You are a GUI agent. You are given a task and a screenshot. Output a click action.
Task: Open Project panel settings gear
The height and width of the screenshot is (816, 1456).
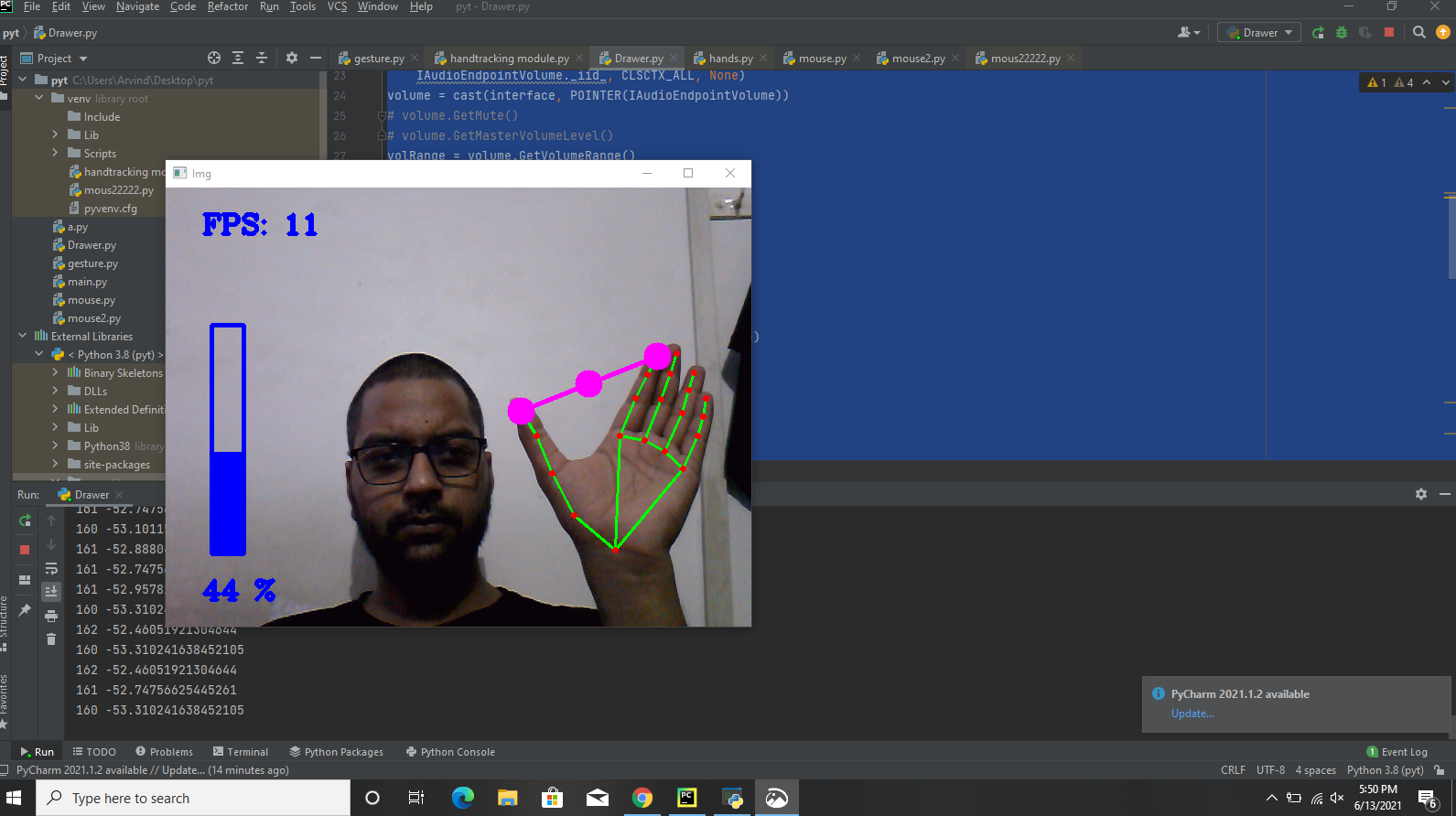(292, 58)
